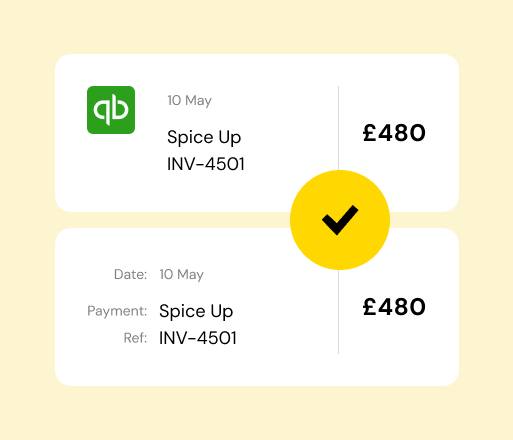The height and width of the screenshot is (440, 513).
Task: Select the 10 May date on invoice card
Action: tap(189, 101)
